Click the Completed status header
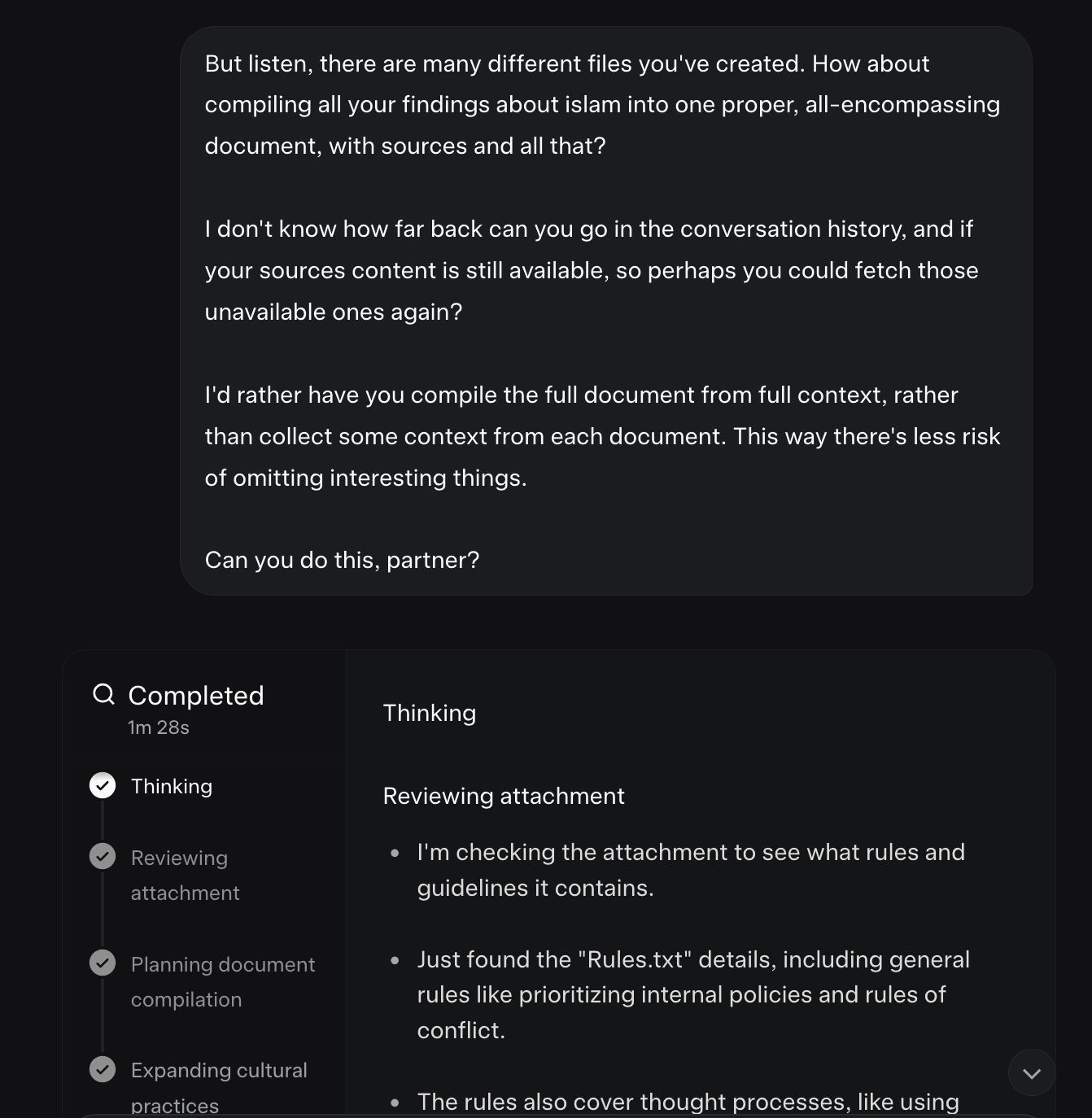 [196, 696]
